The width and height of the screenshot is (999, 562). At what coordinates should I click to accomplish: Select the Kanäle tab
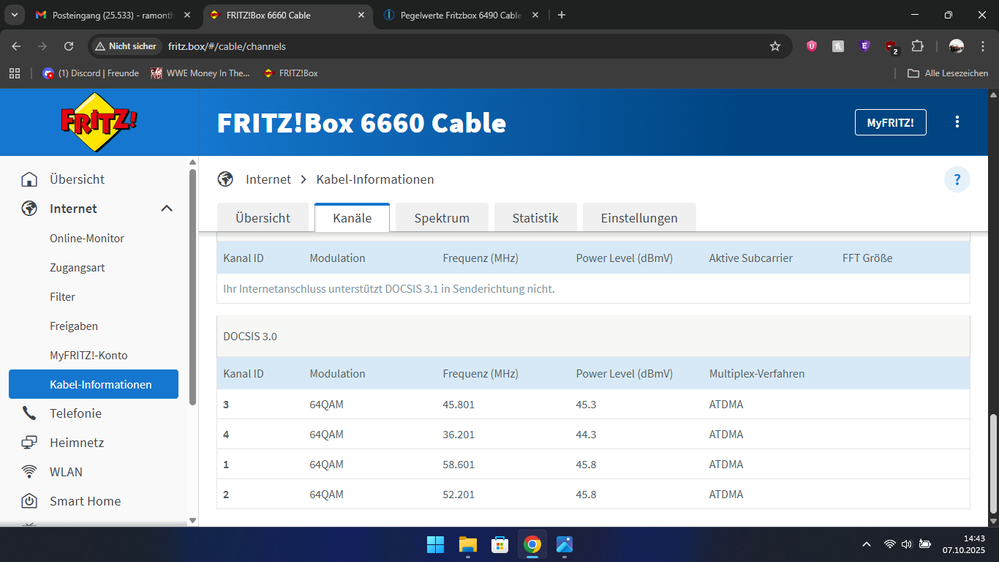(352, 218)
